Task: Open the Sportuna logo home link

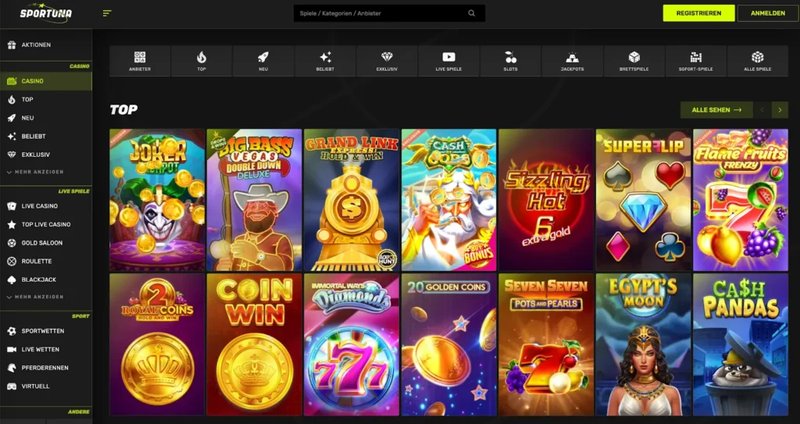Action: point(46,13)
